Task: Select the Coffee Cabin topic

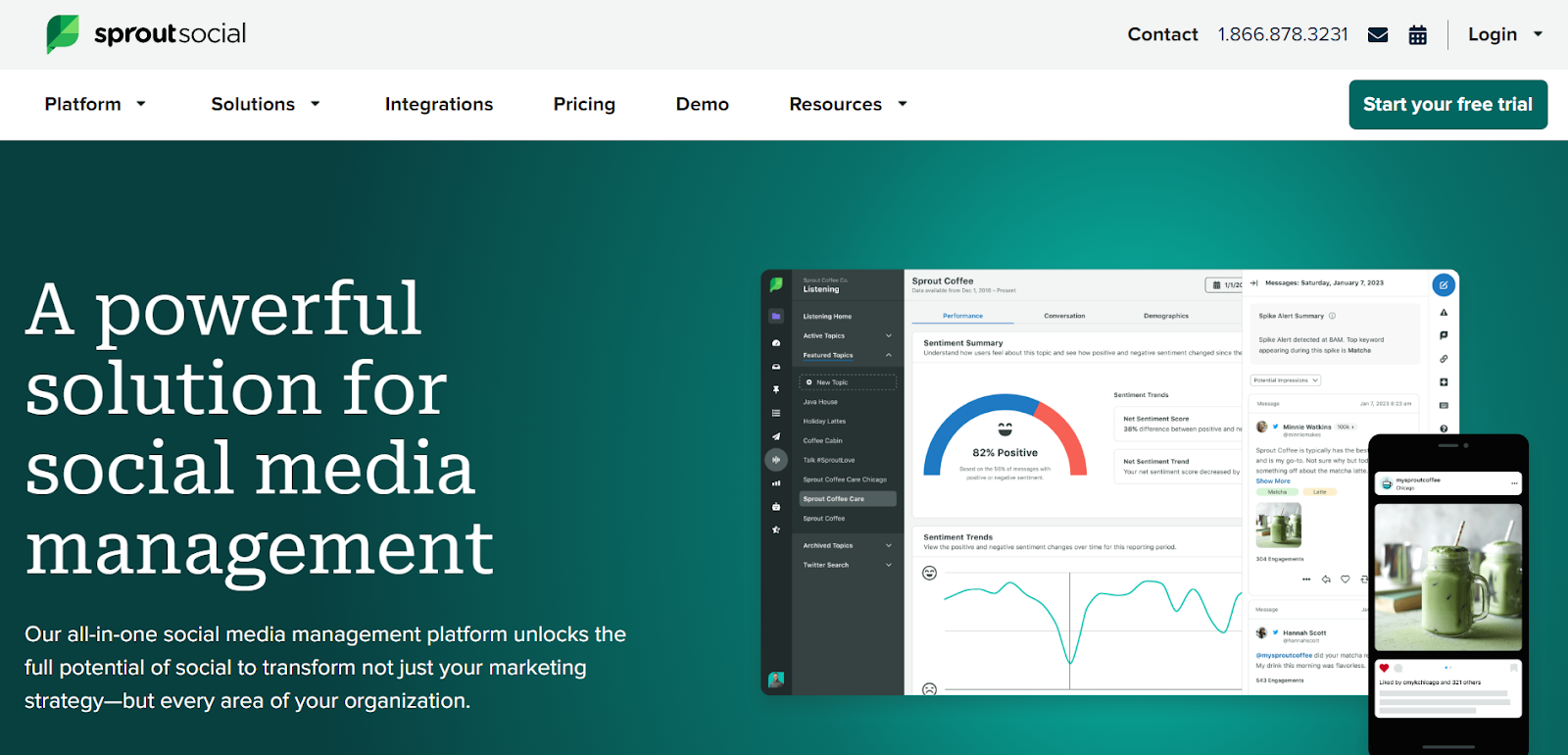Action: pyautogui.click(x=822, y=441)
